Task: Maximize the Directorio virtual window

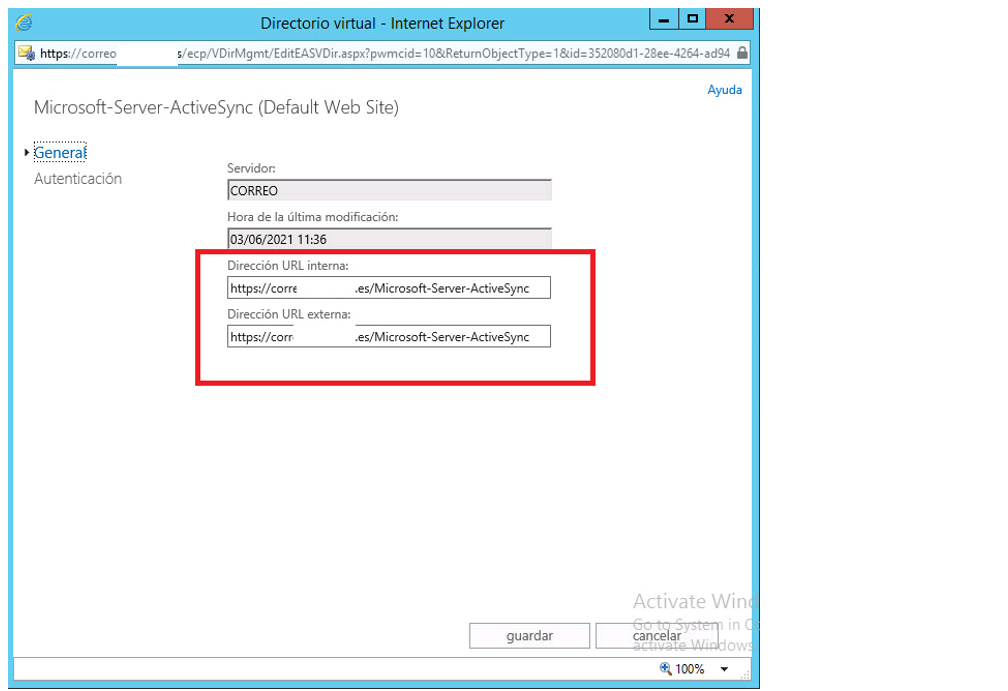Action: click(x=692, y=19)
